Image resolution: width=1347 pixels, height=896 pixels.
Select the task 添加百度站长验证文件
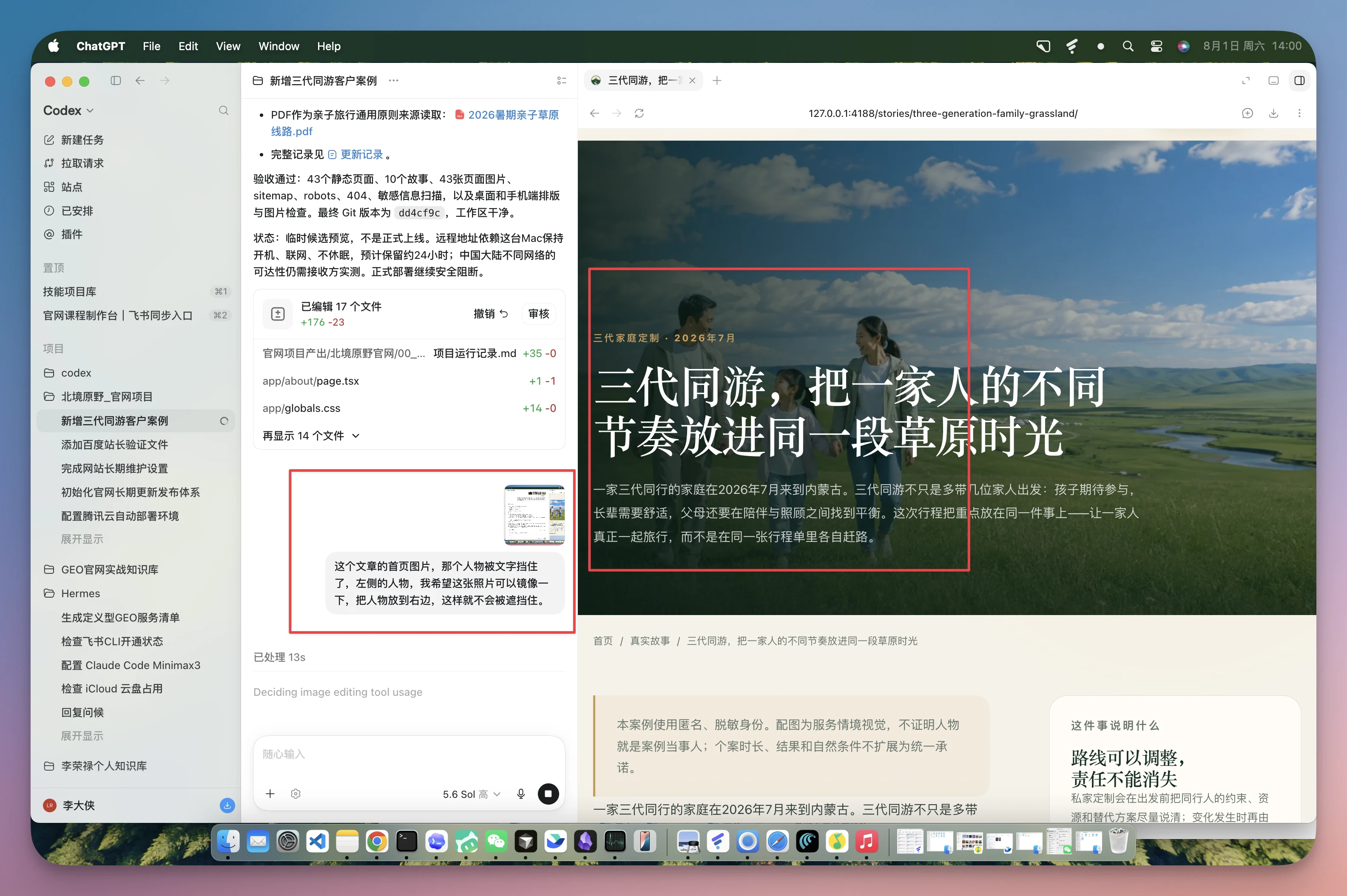click(x=114, y=445)
